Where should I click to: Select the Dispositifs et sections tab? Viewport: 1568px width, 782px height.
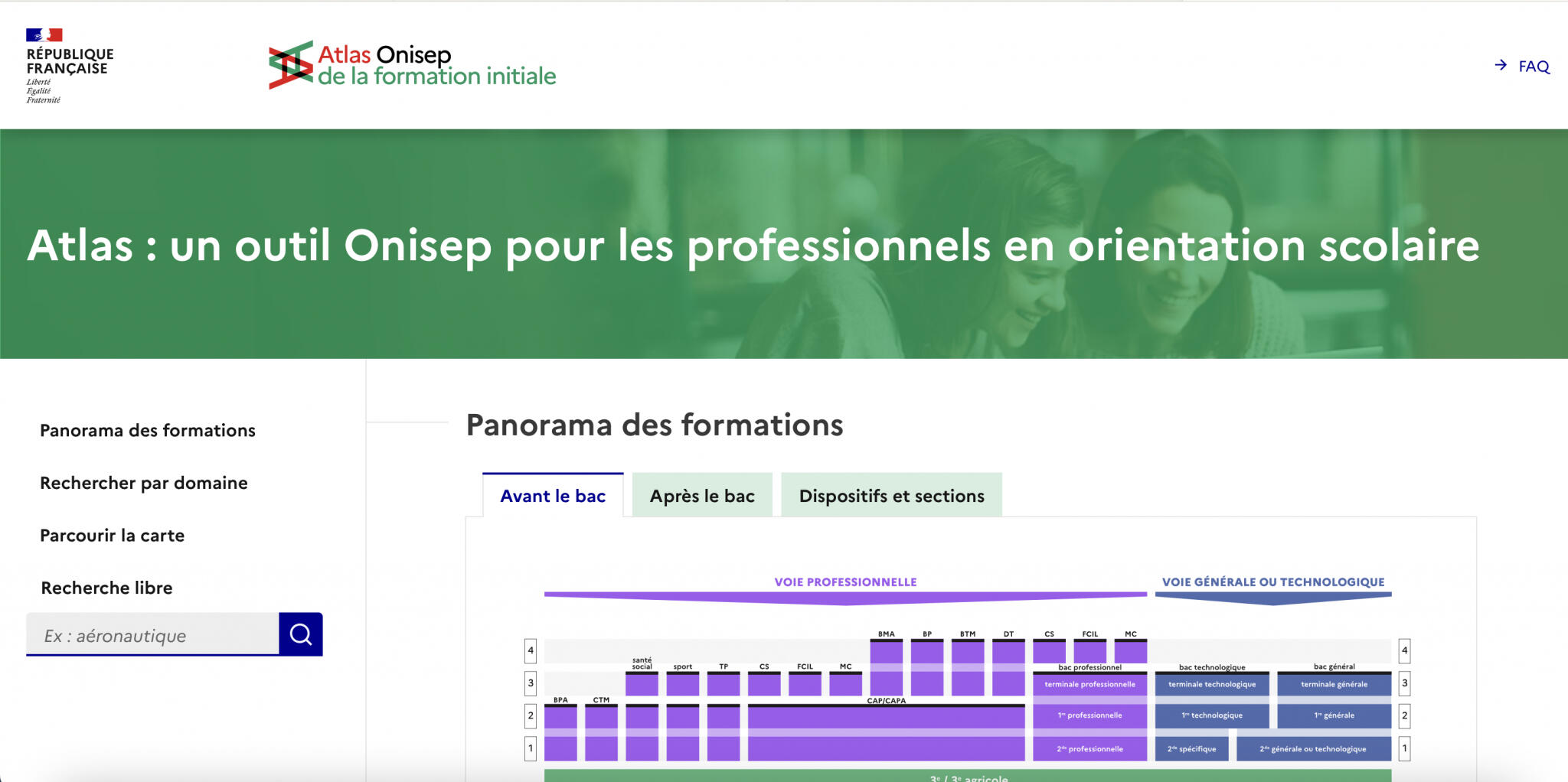tap(891, 496)
